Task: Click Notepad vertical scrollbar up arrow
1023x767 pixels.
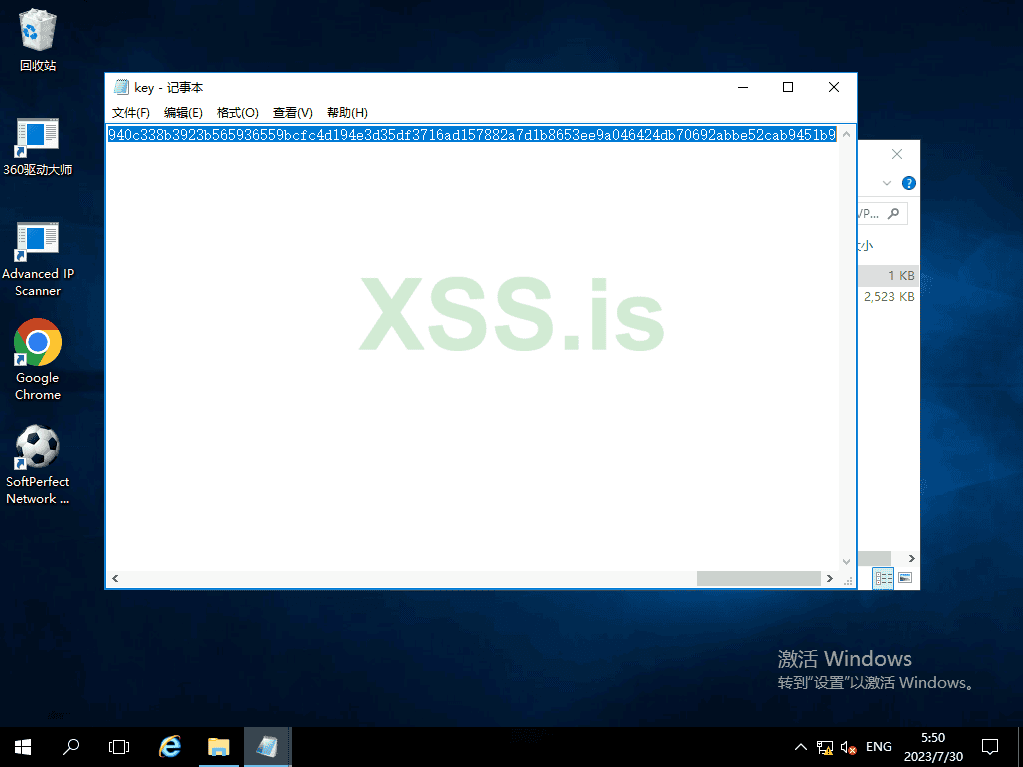Action: coord(846,134)
